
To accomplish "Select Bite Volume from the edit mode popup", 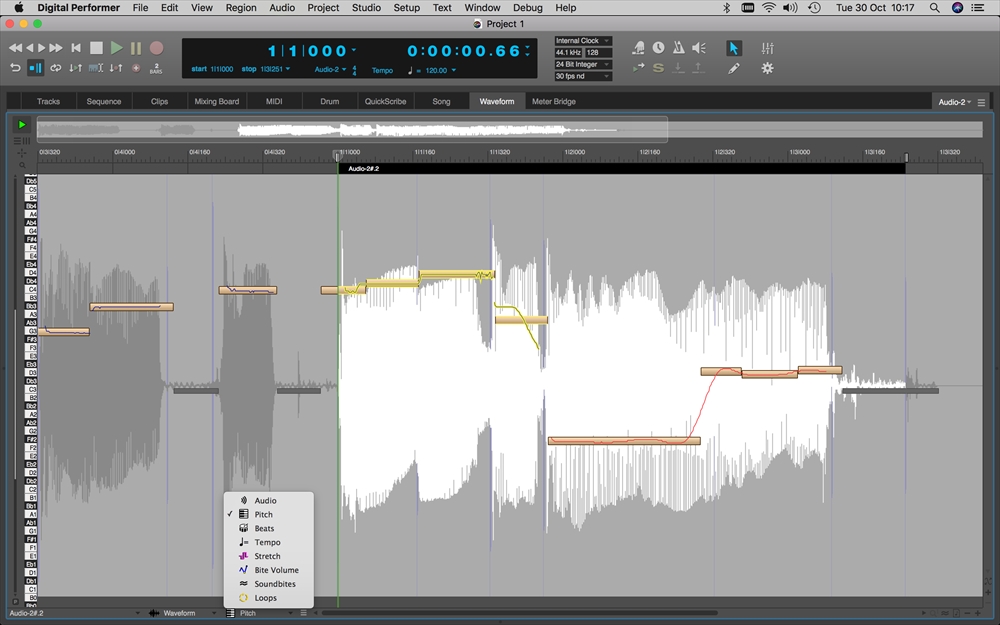I will point(268,570).
